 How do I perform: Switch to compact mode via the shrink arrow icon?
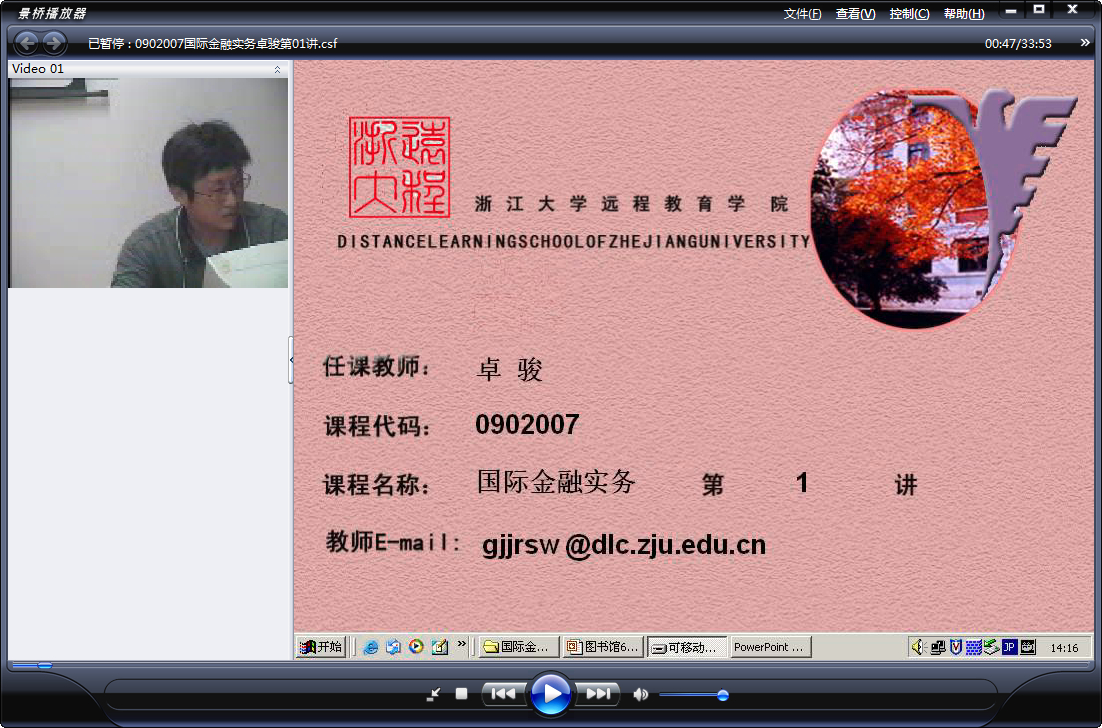coord(433,694)
